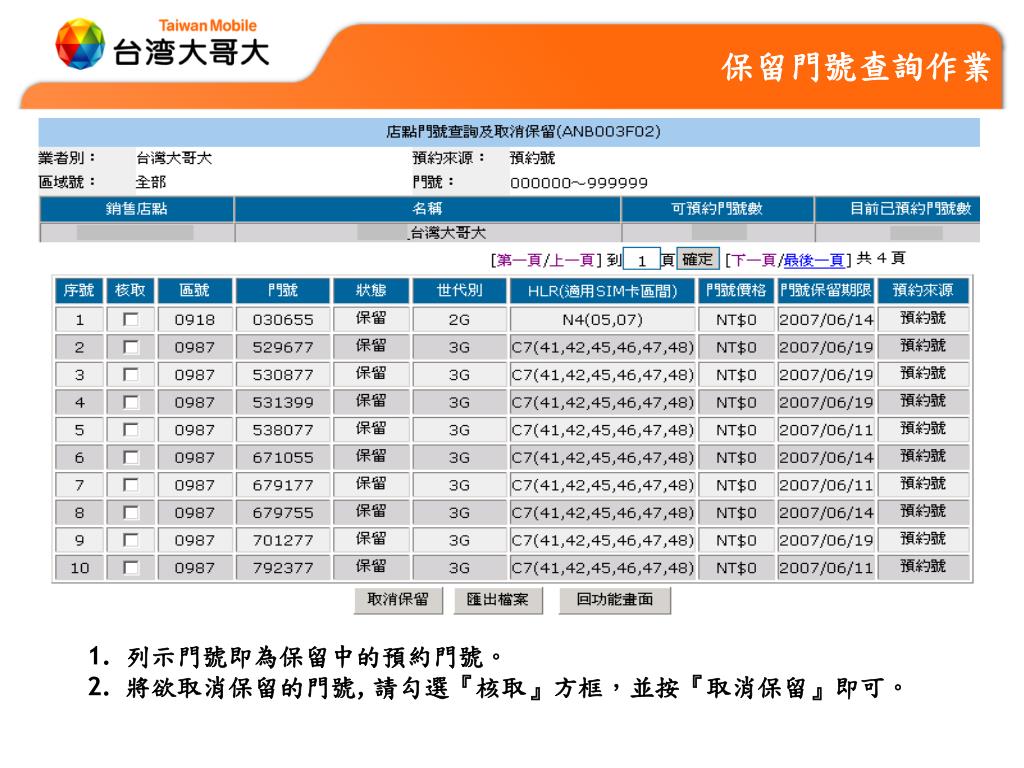Click the 2G generation cell
The width and height of the screenshot is (1024, 768).
459,319
